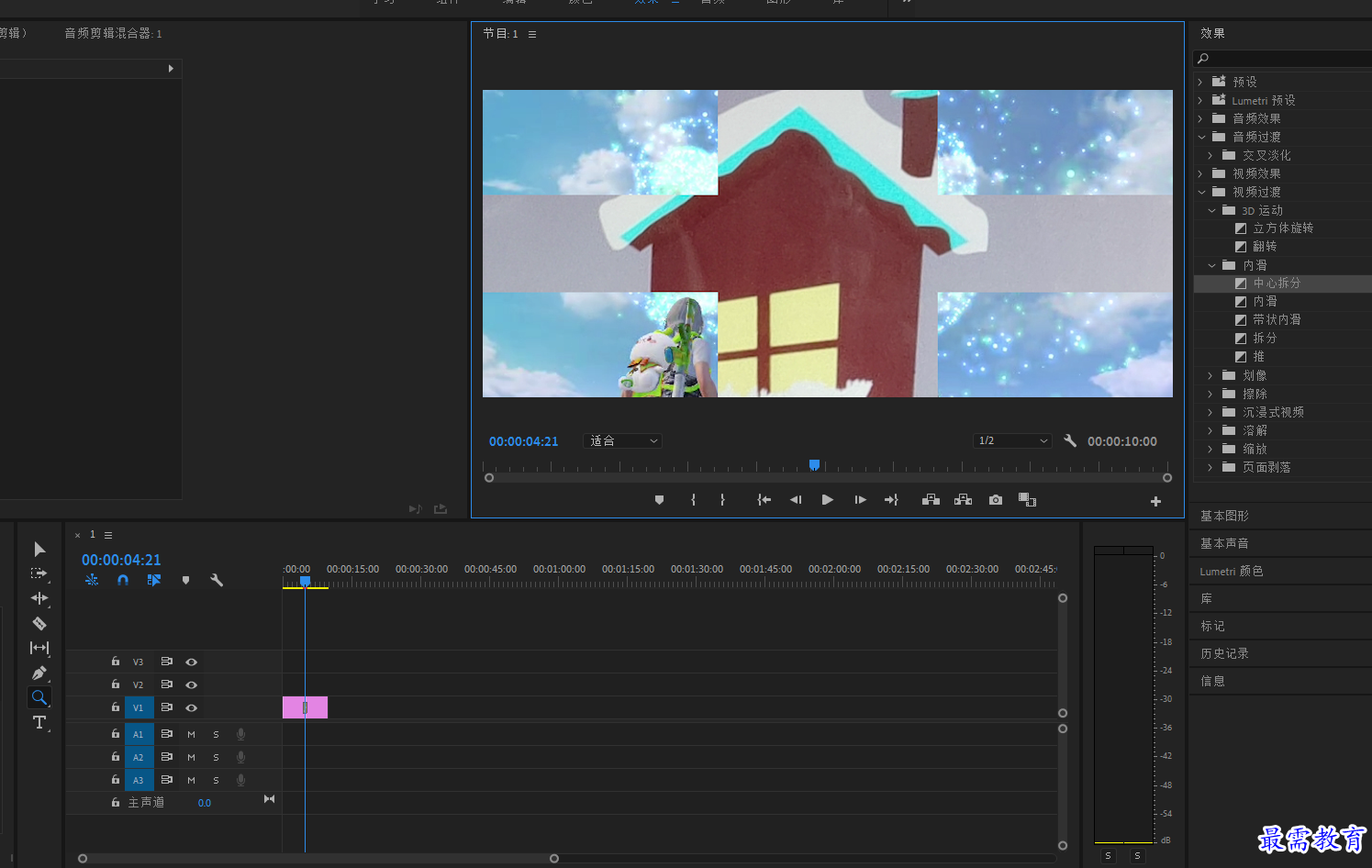Select the Selection tool arrow
This screenshot has width=1372, height=868.
(x=39, y=550)
